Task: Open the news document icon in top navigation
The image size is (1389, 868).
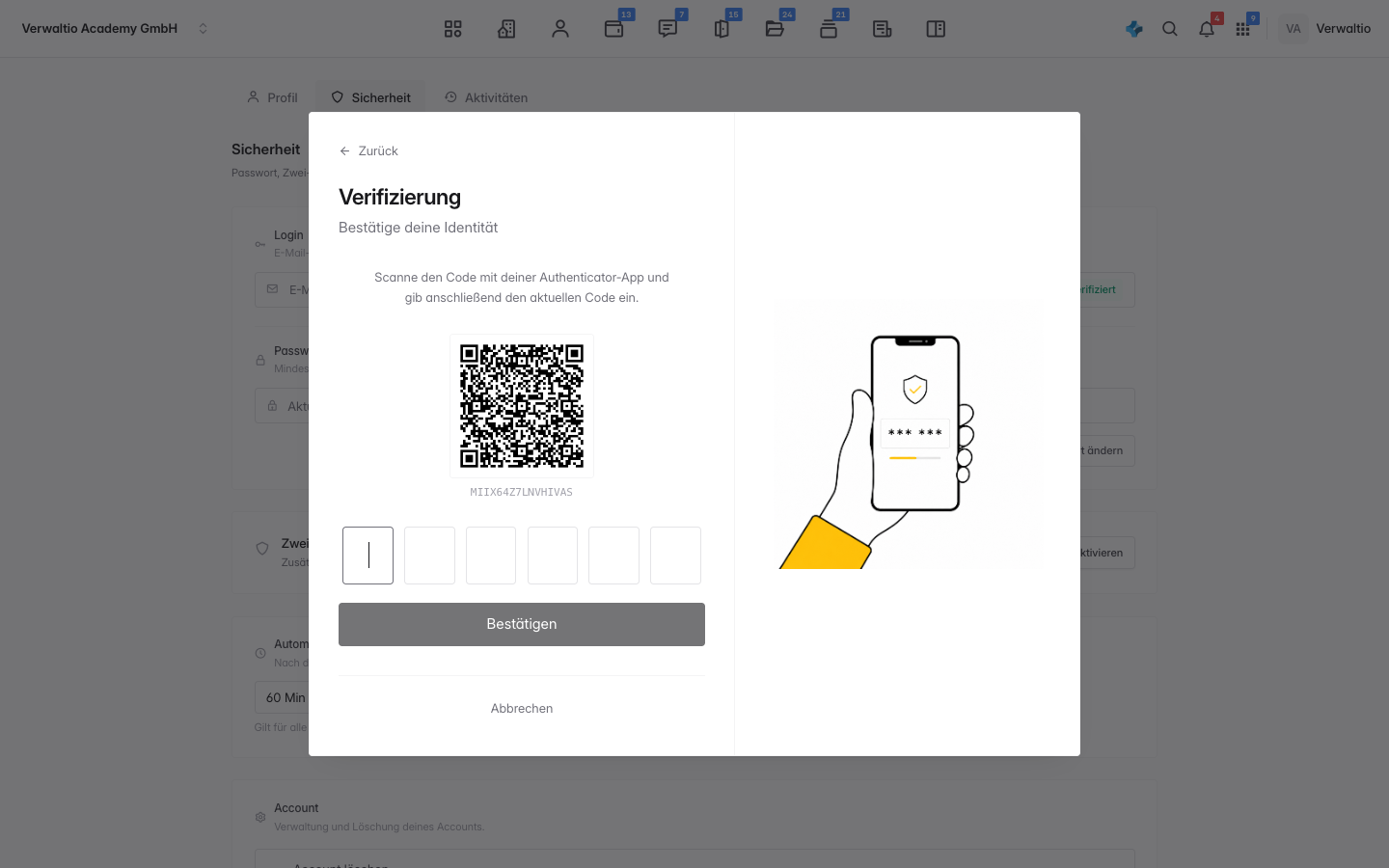Action: [883, 29]
